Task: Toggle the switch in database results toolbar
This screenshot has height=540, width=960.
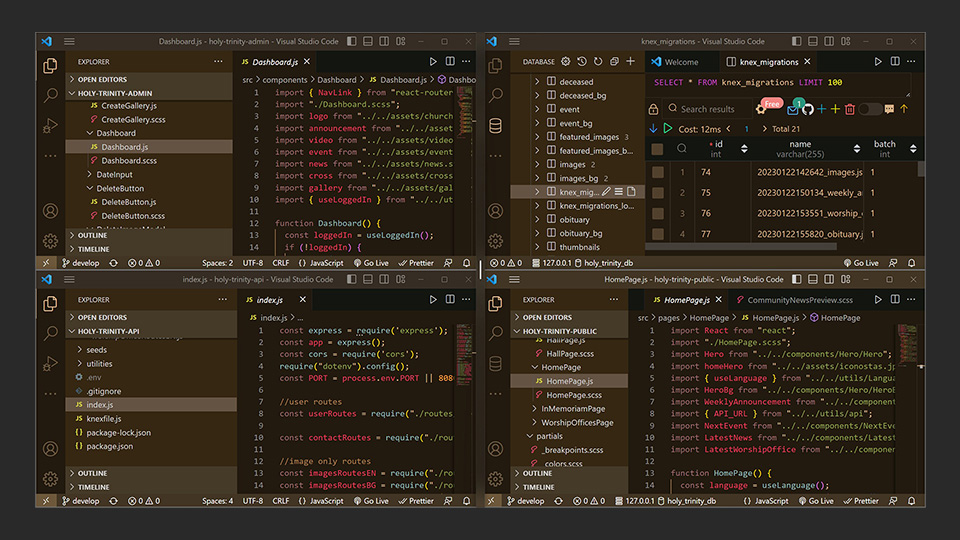Action: pyautogui.click(x=869, y=109)
